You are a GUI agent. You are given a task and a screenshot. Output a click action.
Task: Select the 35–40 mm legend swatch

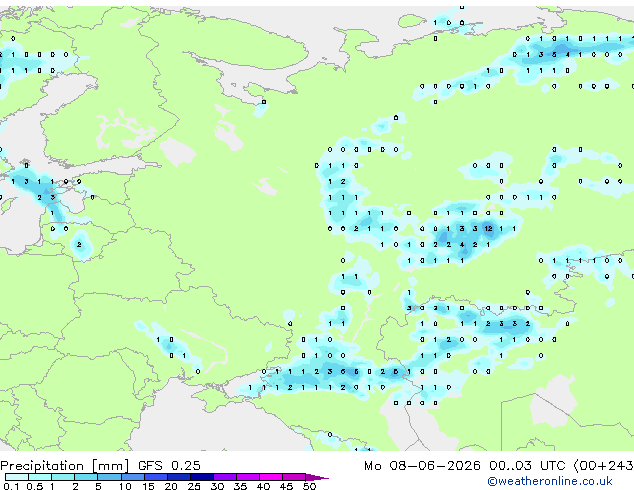click(248, 477)
